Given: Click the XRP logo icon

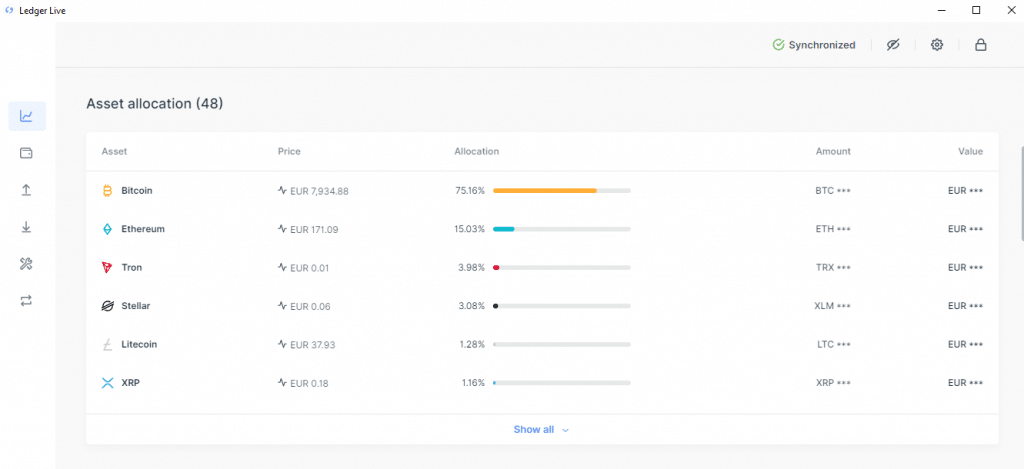Looking at the screenshot, I should click(x=108, y=383).
